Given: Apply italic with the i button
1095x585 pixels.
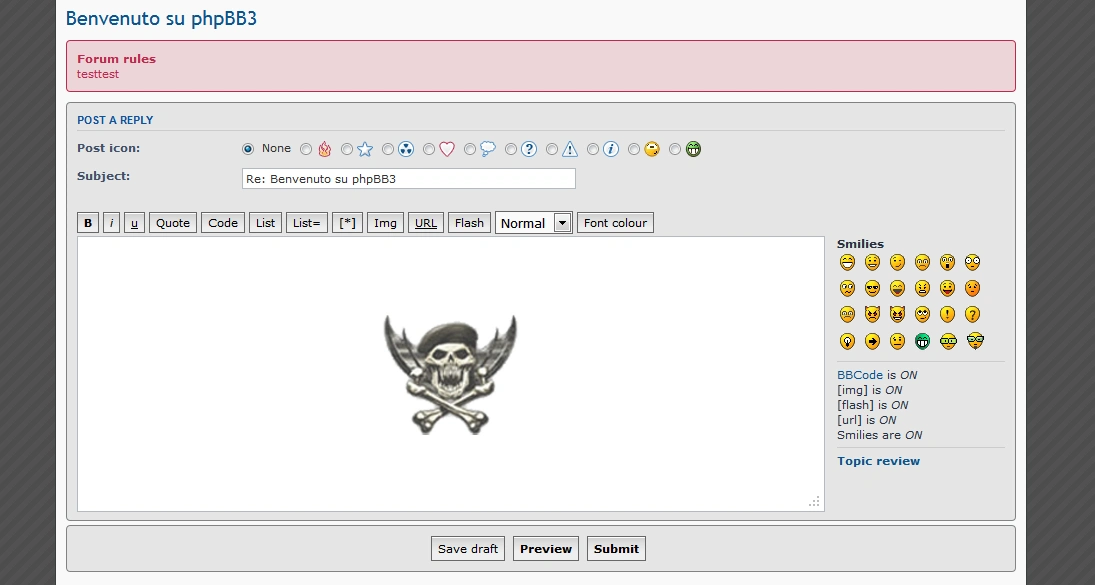Looking at the screenshot, I should (111, 223).
